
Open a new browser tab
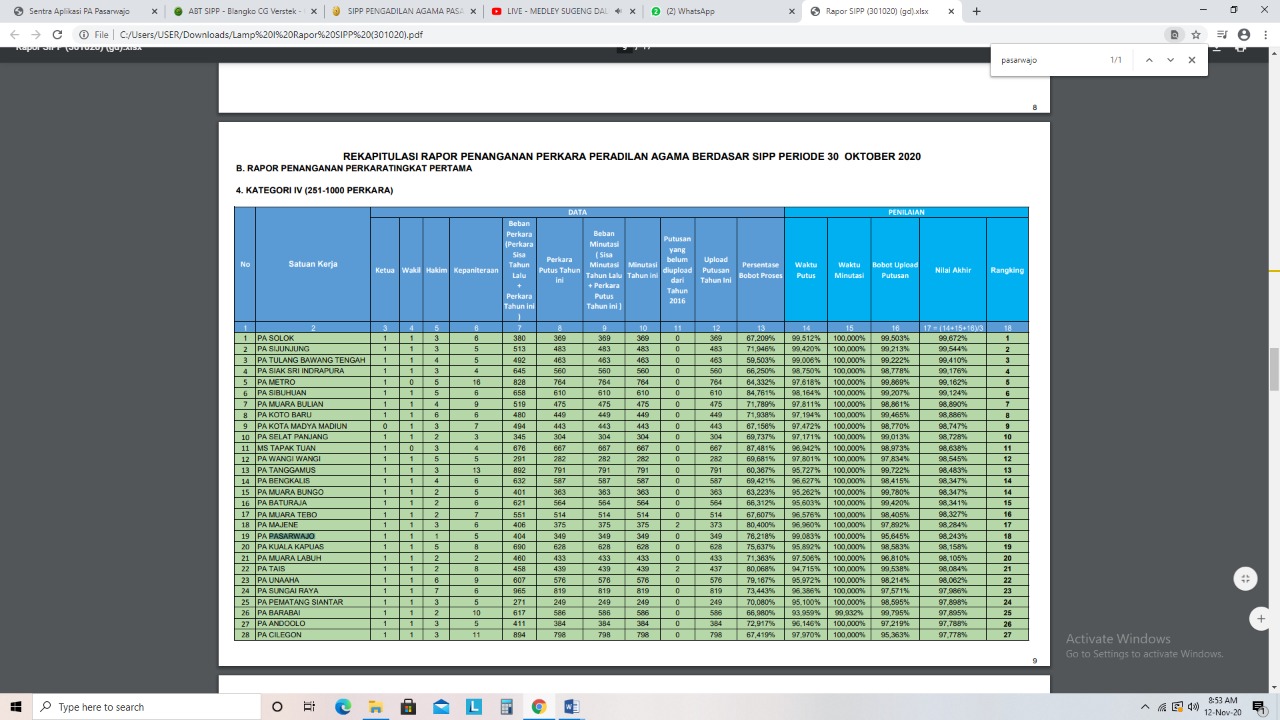tap(976, 11)
